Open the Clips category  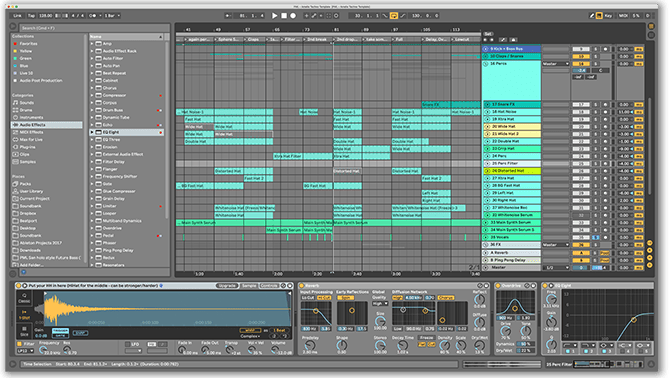tap(24, 154)
